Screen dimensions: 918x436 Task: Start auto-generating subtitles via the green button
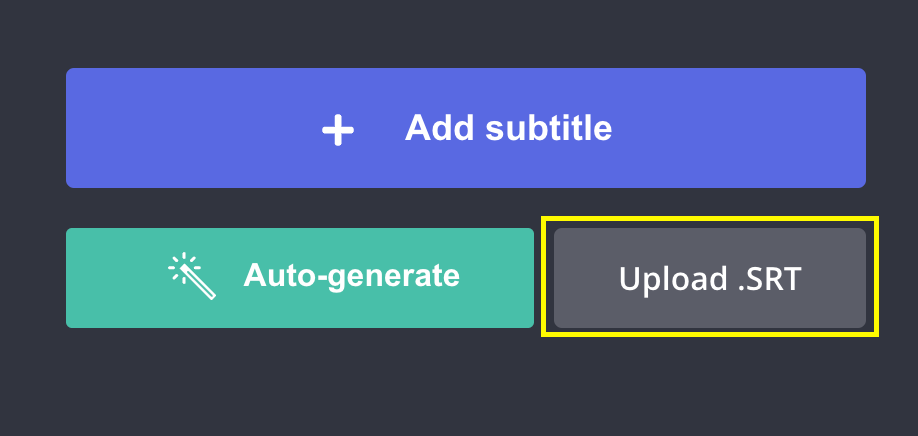pyautogui.click(x=300, y=277)
